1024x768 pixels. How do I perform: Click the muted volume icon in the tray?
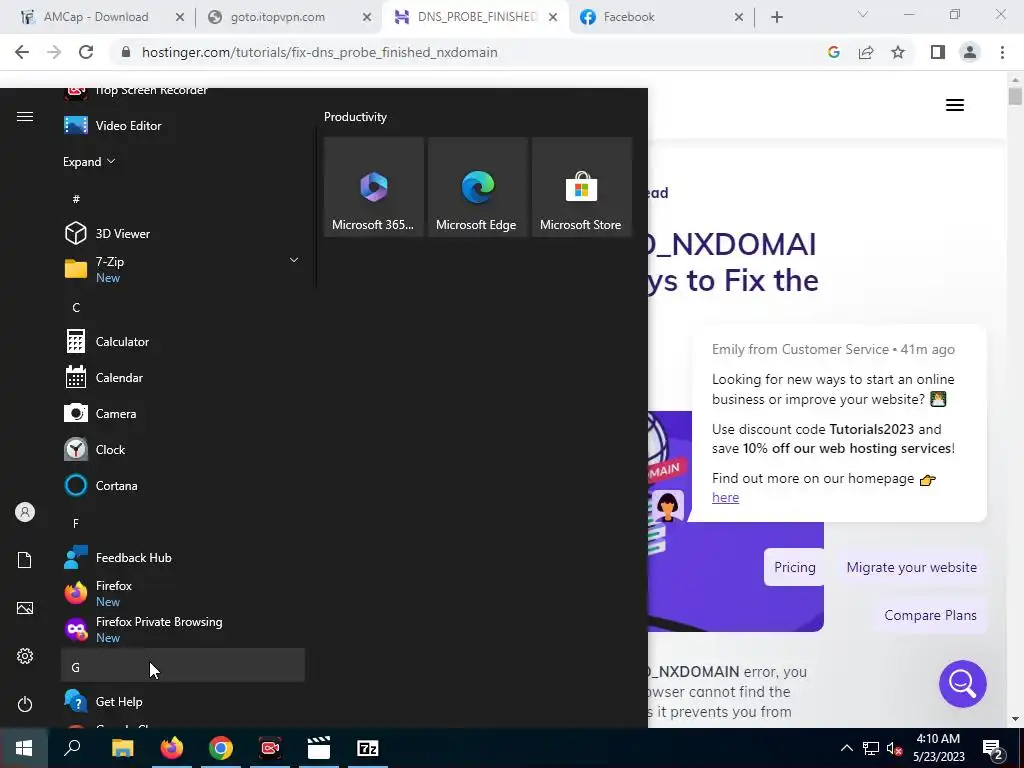[895, 748]
